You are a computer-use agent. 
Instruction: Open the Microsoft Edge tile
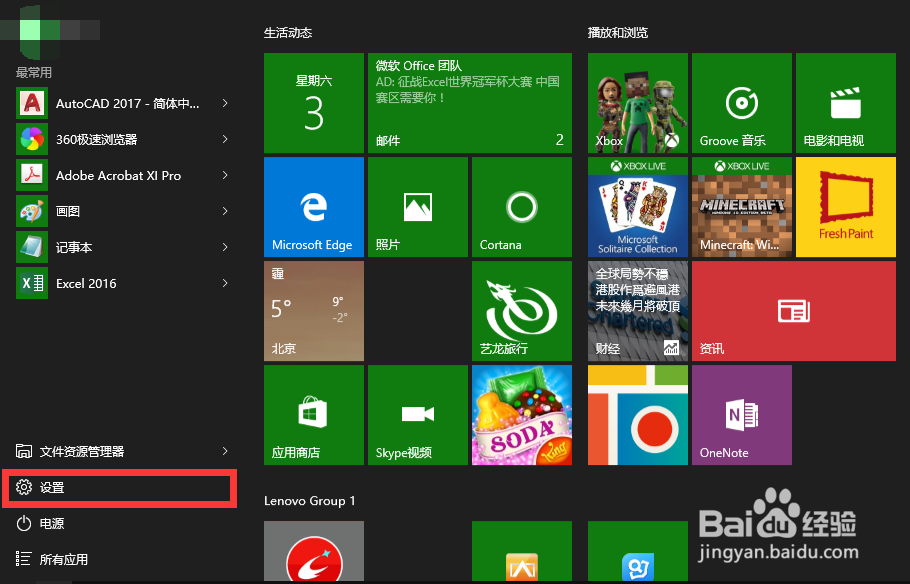point(313,207)
